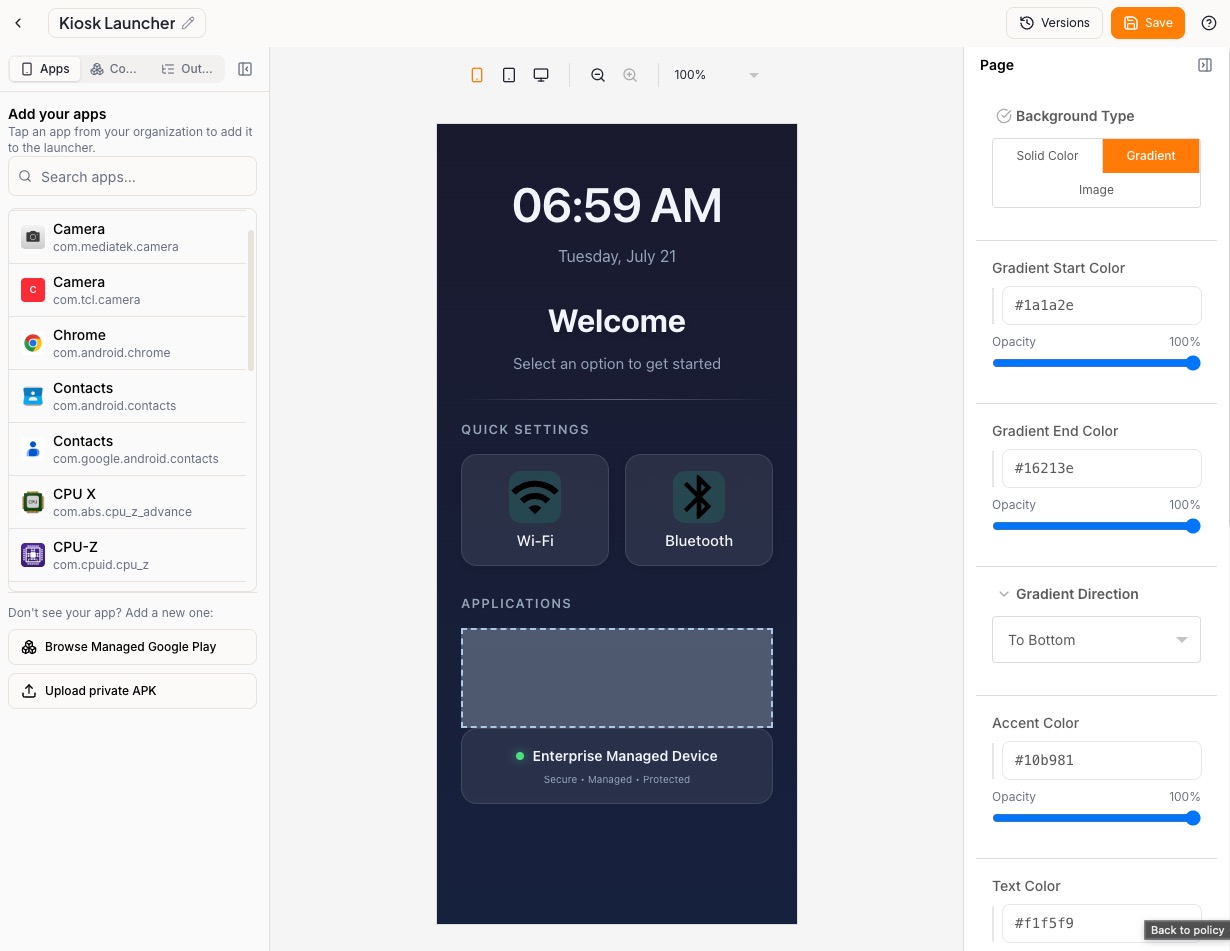
Task: Collapse the Gradient Direction section
Action: (x=1004, y=594)
